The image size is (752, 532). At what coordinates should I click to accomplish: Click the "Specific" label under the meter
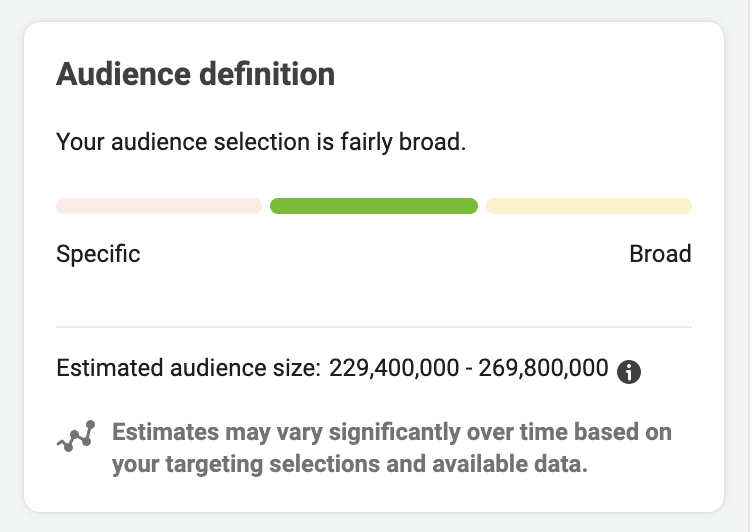coord(98,254)
